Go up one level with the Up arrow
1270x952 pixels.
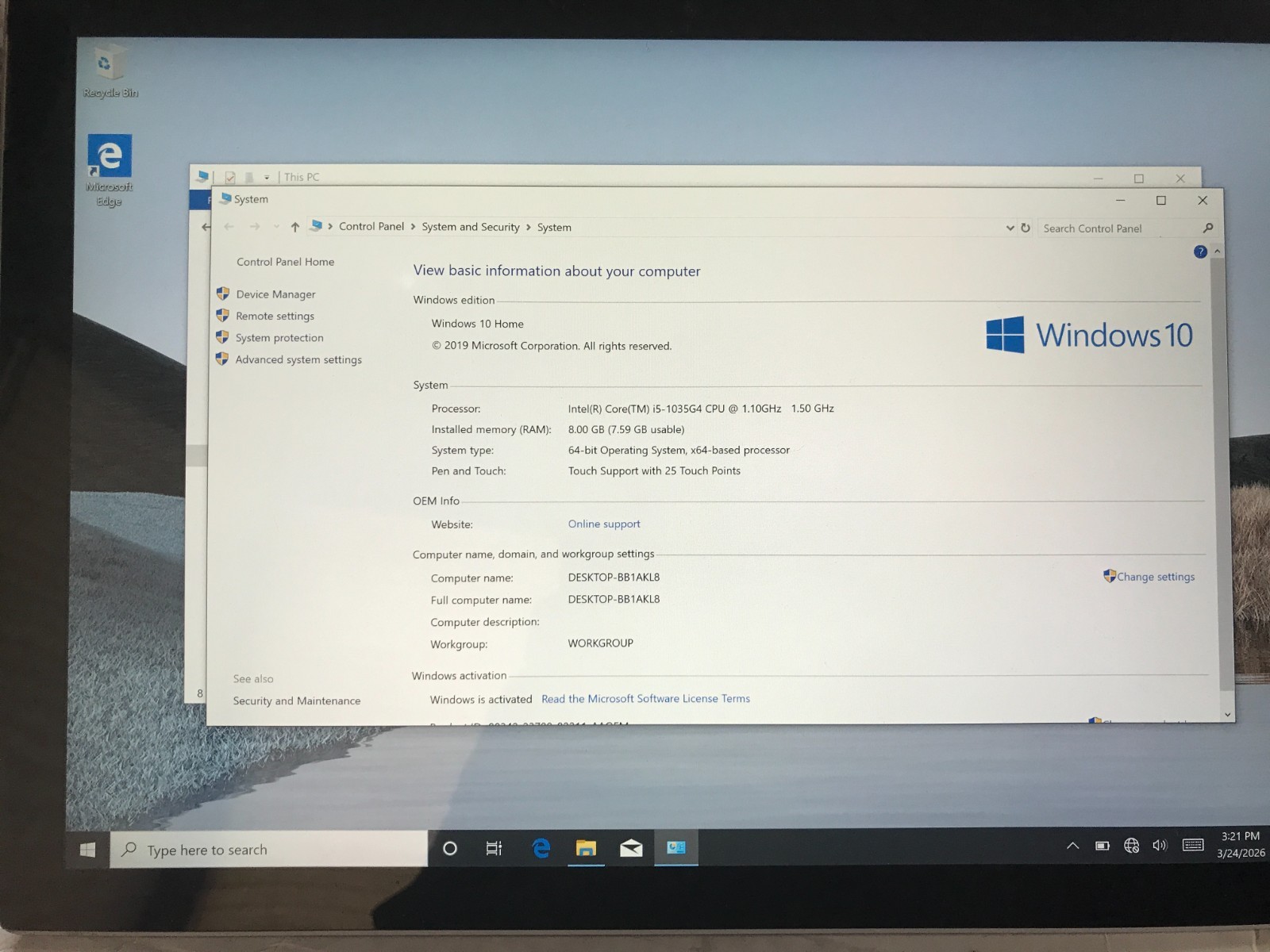(x=295, y=227)
